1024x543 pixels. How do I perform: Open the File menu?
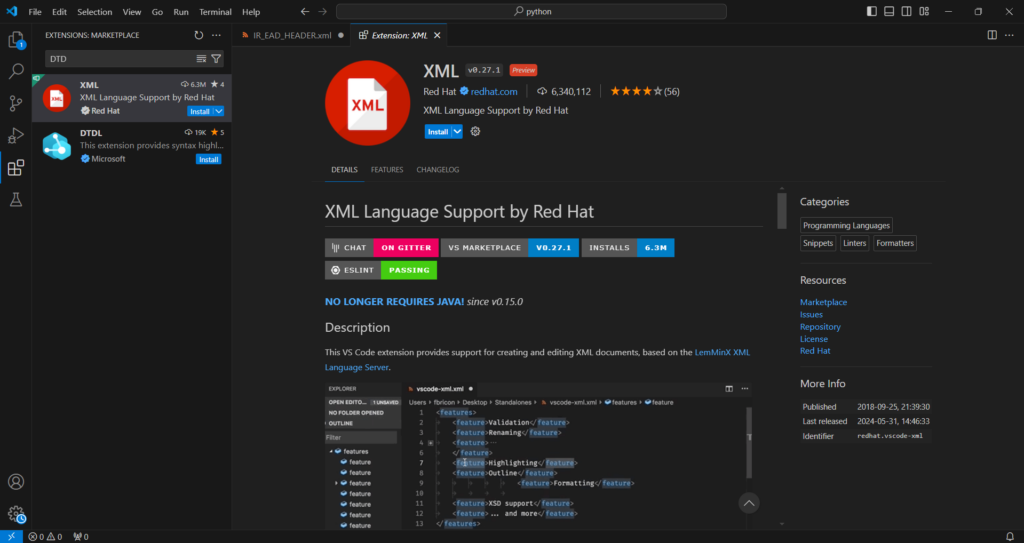(x=35, y=12)
